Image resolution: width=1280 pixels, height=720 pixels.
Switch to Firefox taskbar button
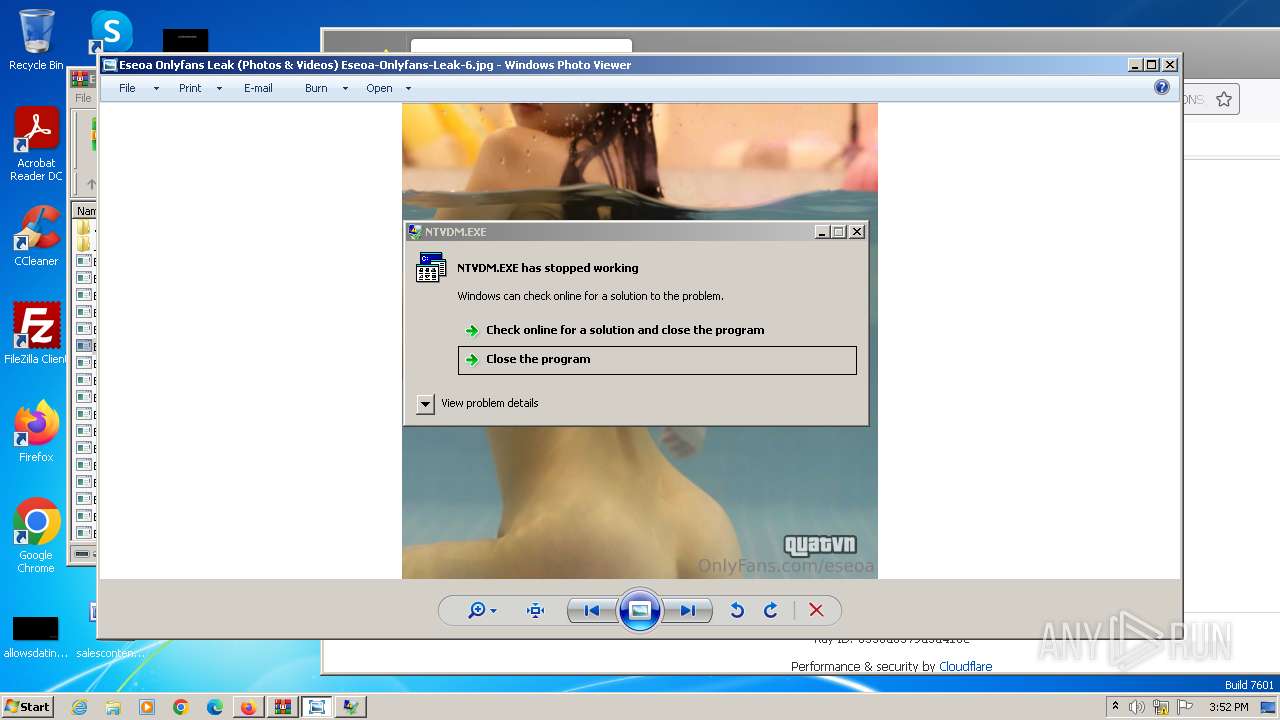coord(248,707)
